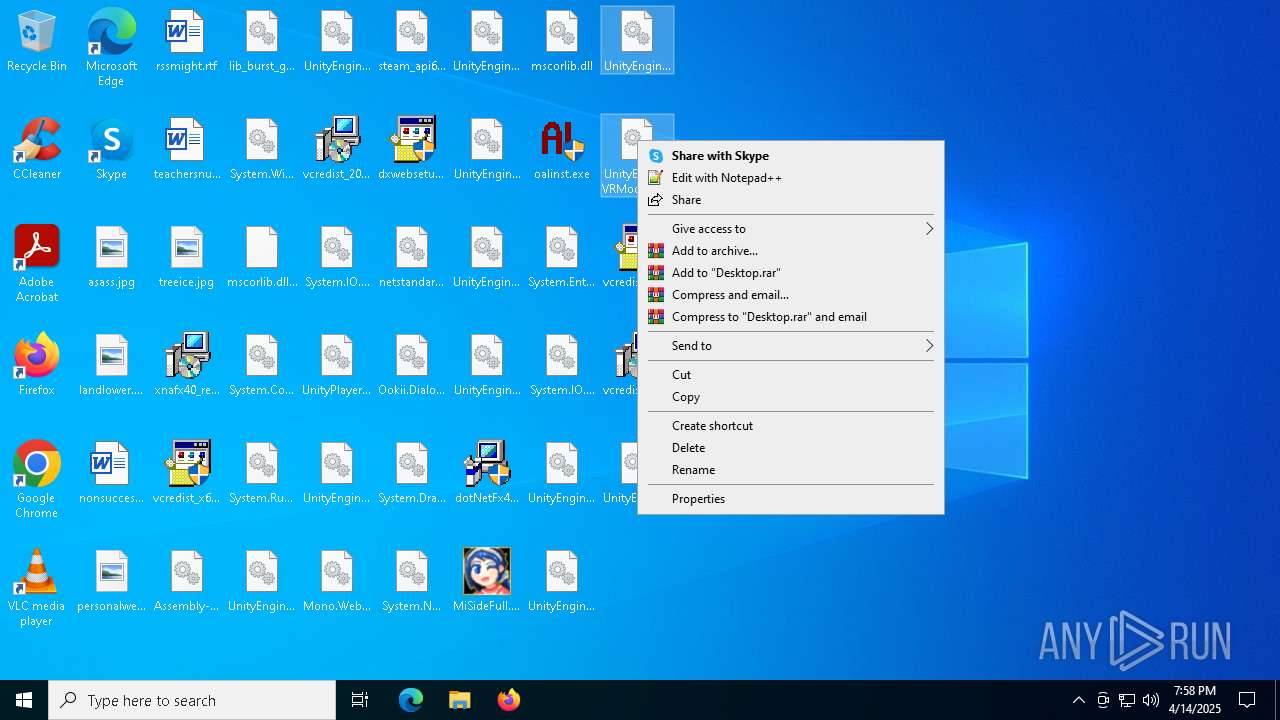Open Properties from the context menu

coord(790,499)
